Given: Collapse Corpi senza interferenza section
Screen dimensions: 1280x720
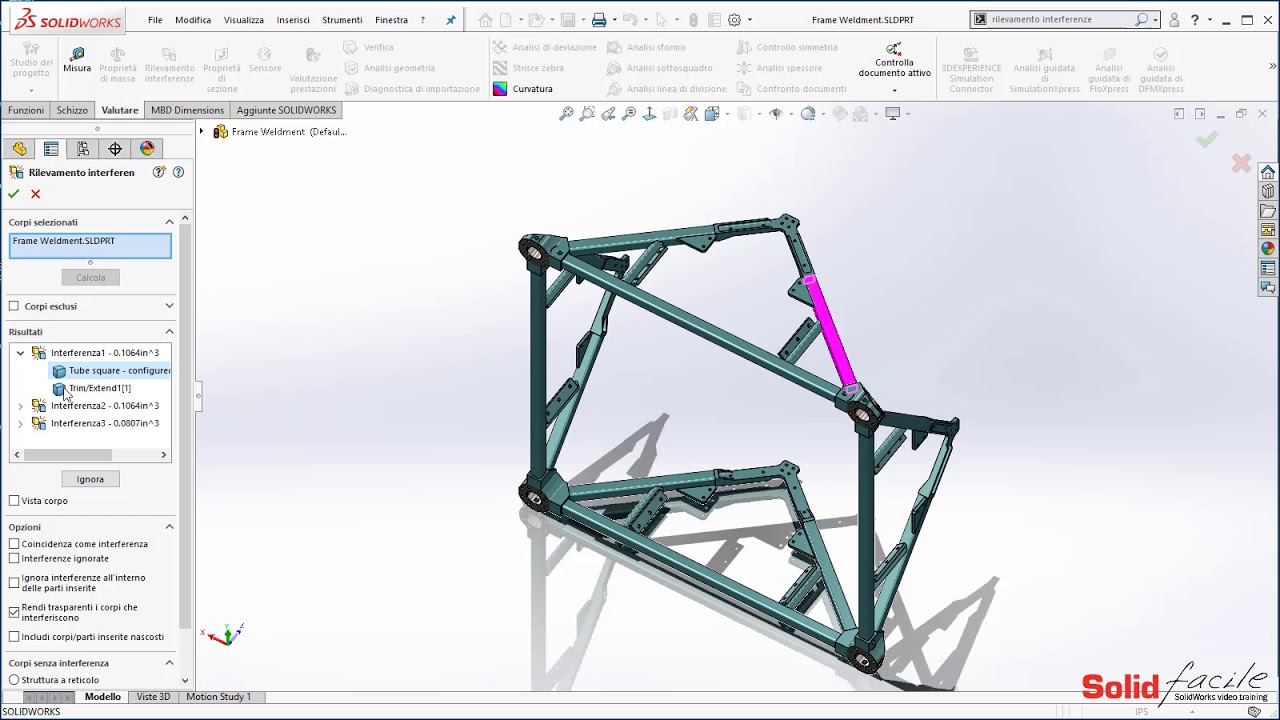Looking at the screenshot, I should click(169, 663).
